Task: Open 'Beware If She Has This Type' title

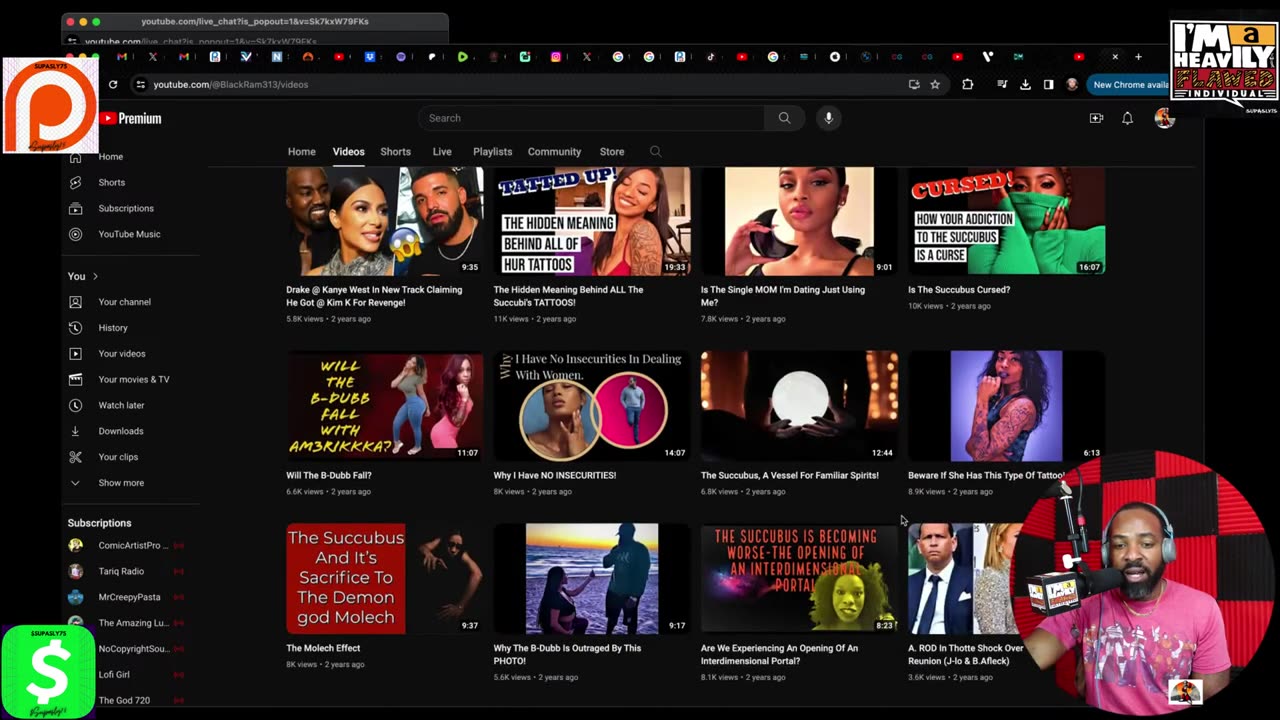Action: (986, 475)
